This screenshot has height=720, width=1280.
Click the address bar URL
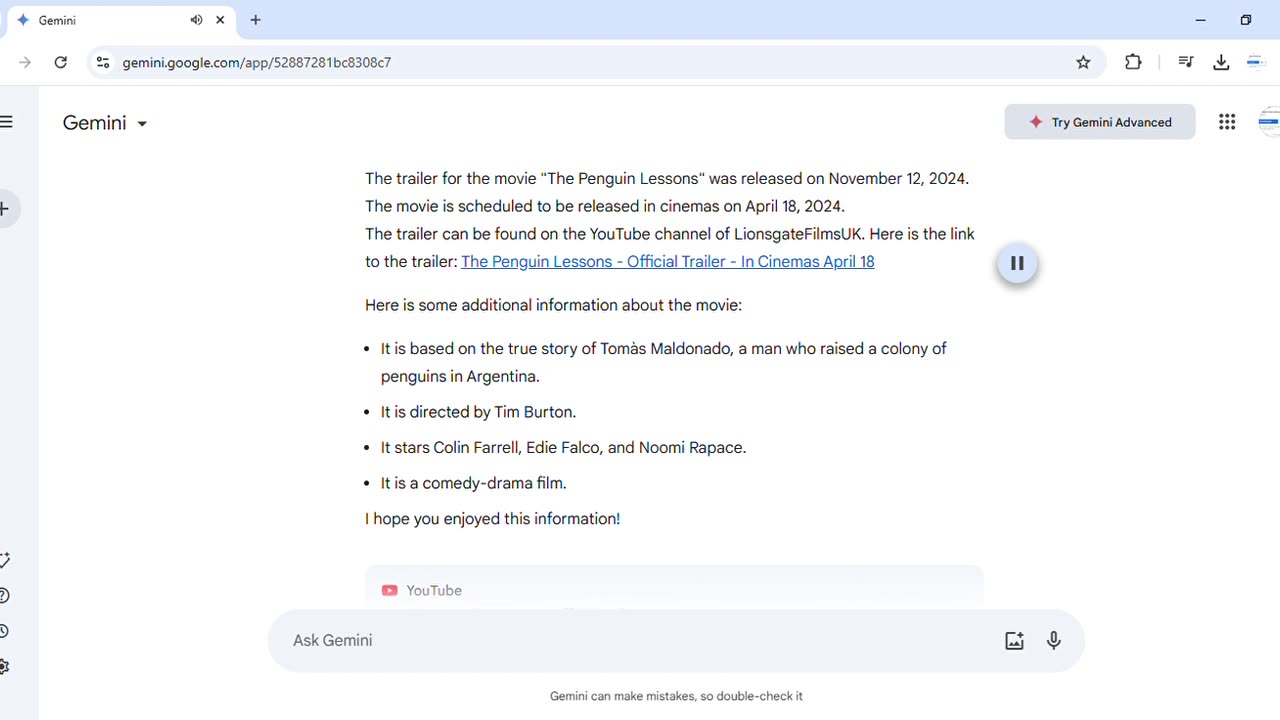[x=257, y=62]
